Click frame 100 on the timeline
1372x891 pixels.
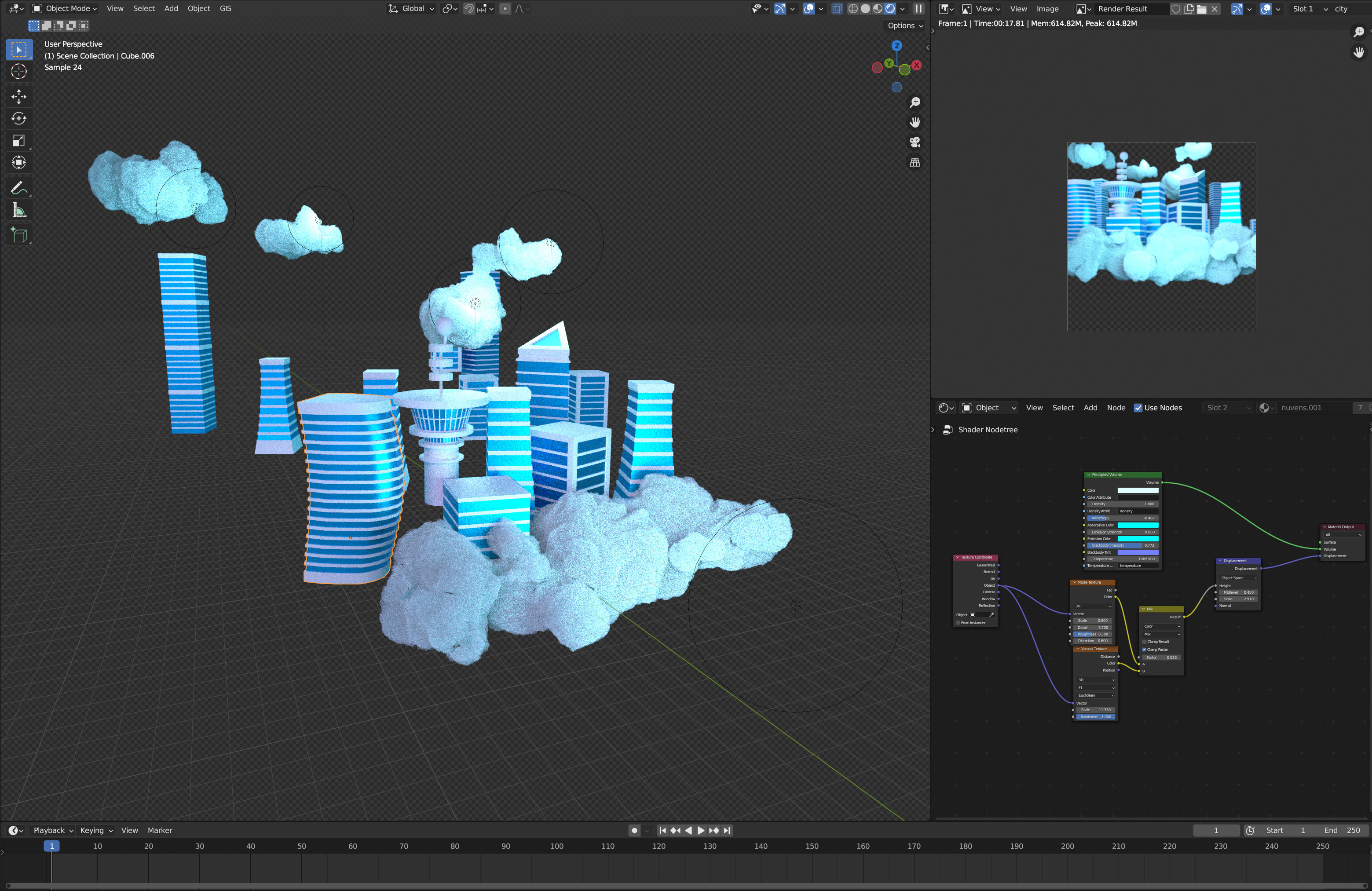[x=557, y=847]
